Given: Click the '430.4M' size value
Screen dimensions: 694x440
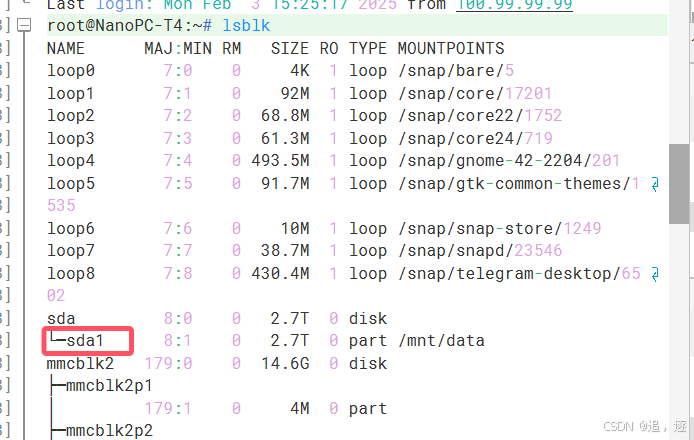Looking at the screenshot, I should click(280, 274).
